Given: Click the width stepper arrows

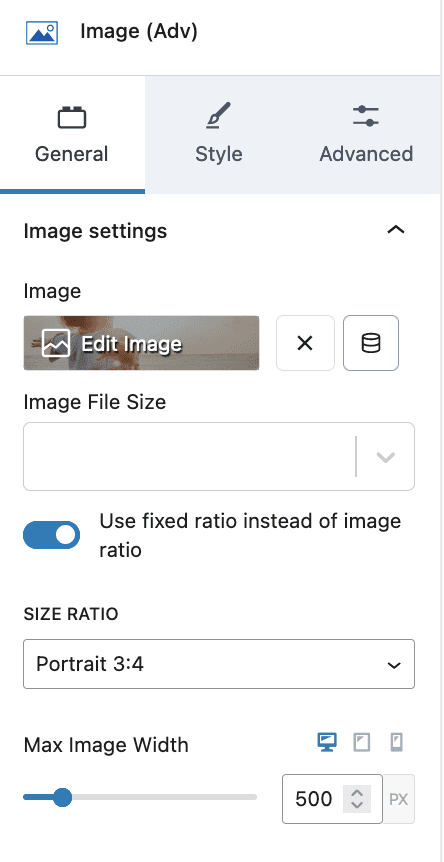Looking at the screenshot, I should click(x=357, y=799).
